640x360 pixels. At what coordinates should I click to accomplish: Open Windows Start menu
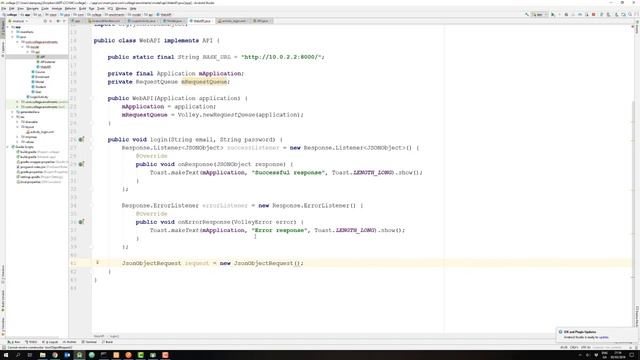[6, 355]
